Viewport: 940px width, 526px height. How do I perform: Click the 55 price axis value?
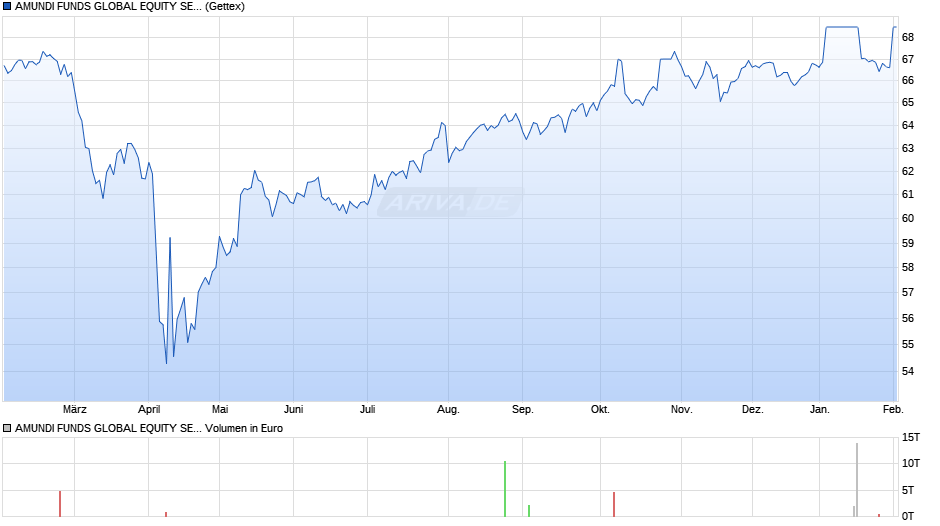pos(908,344)
